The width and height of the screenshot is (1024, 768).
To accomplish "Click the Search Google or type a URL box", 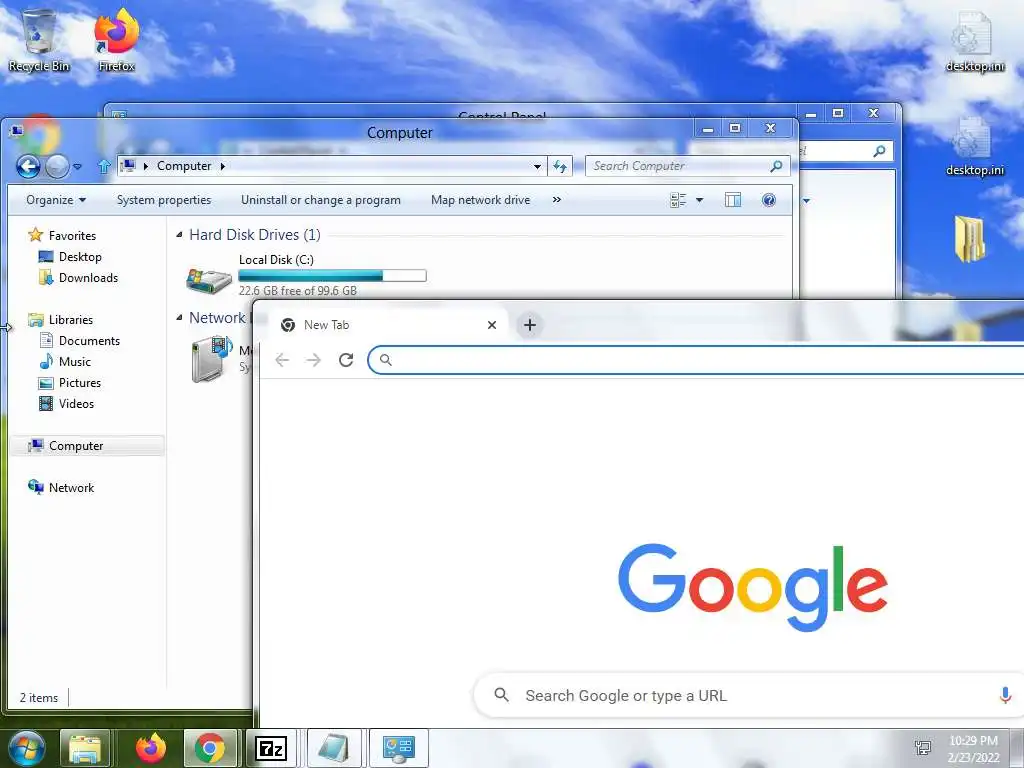I will [x=748, y=696].
